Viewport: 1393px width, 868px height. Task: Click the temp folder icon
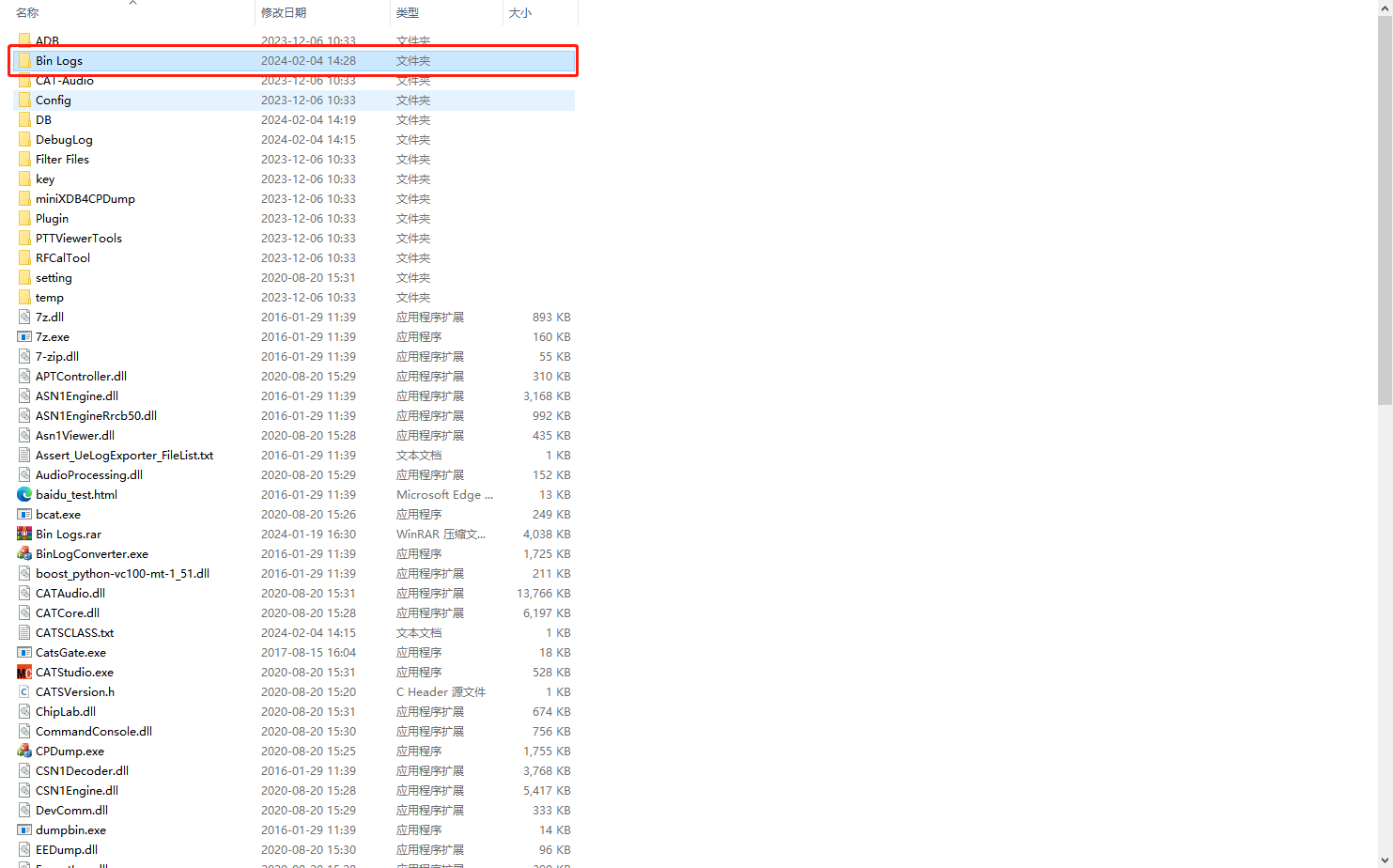[24, 297]
